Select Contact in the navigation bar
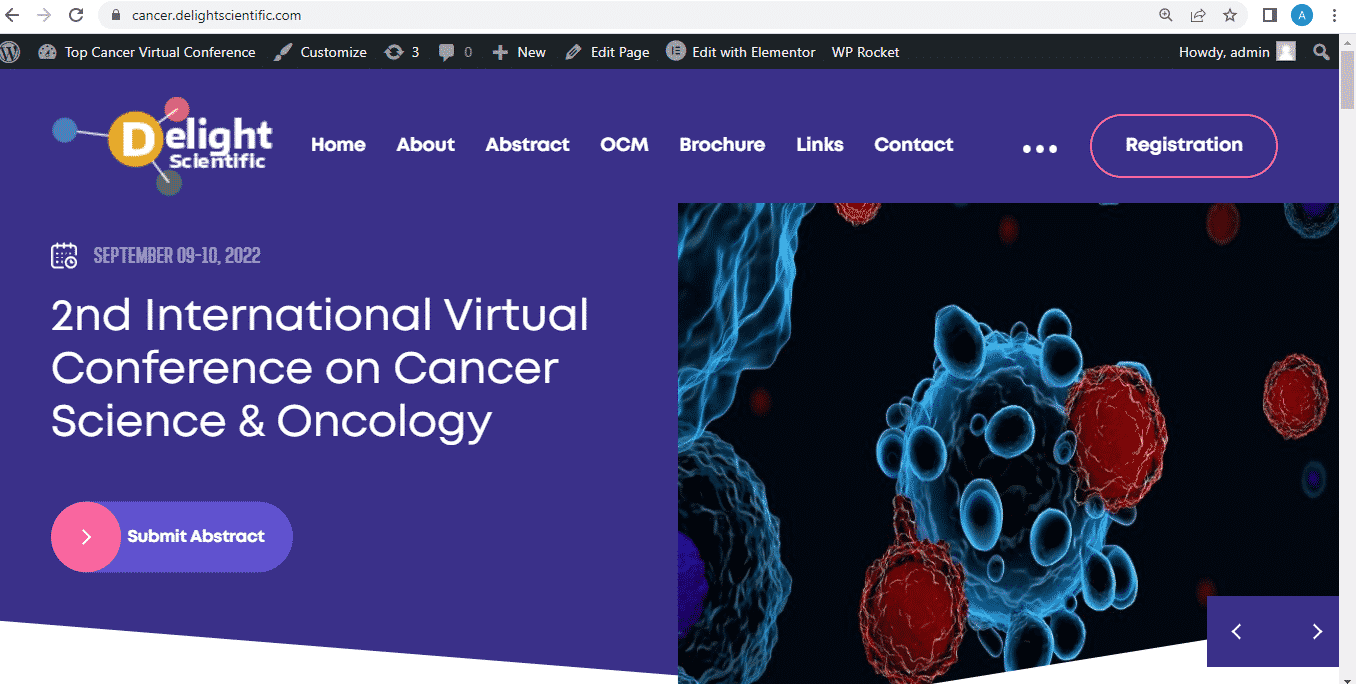Viewport: 1356px width, 684px height. point(913,144)
